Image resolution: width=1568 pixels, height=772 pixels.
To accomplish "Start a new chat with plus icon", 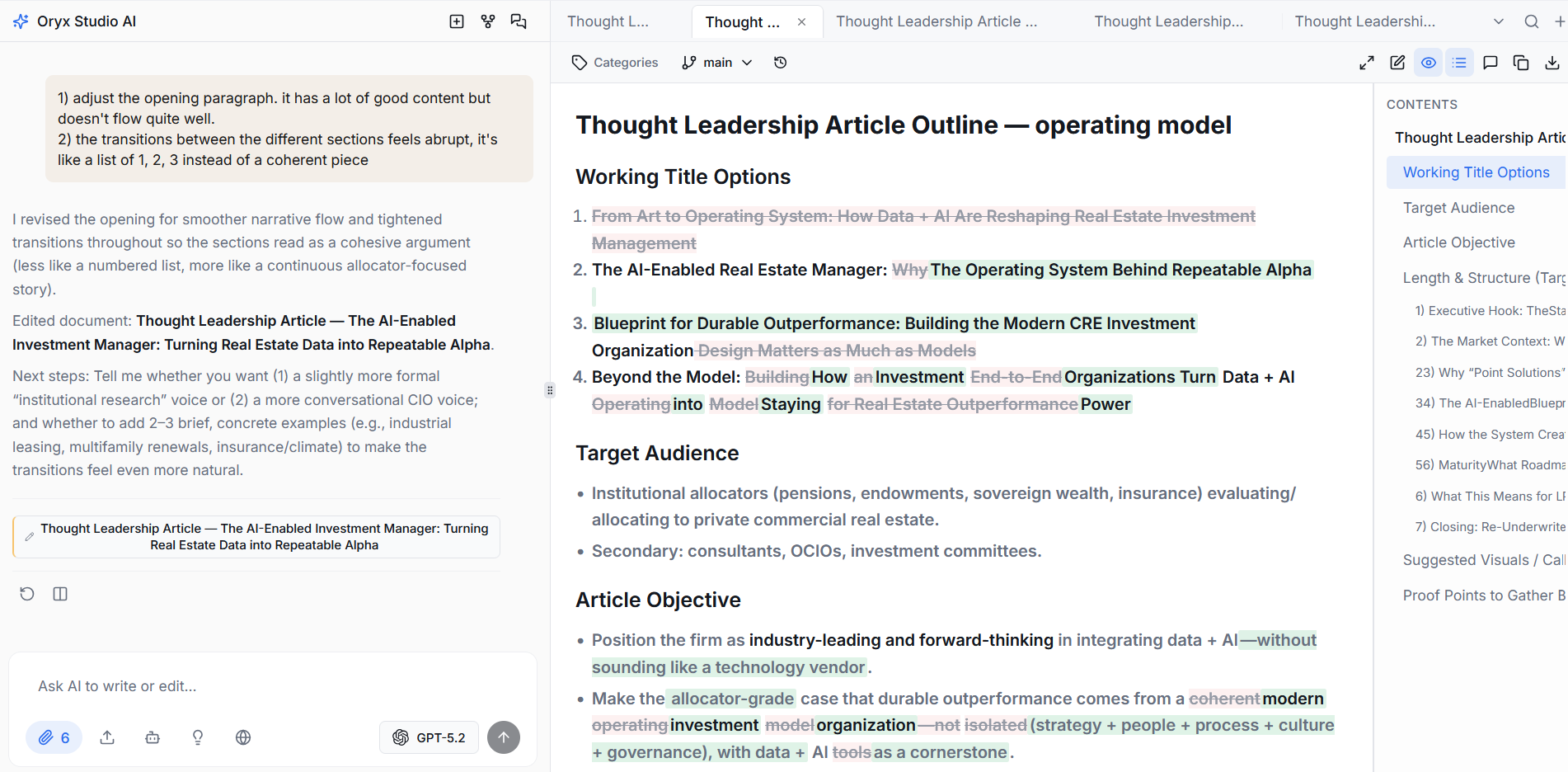I will (457, 21).
